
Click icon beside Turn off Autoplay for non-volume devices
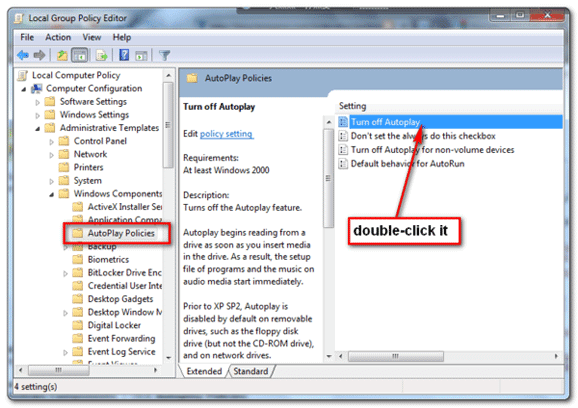(x=343, y=150)
